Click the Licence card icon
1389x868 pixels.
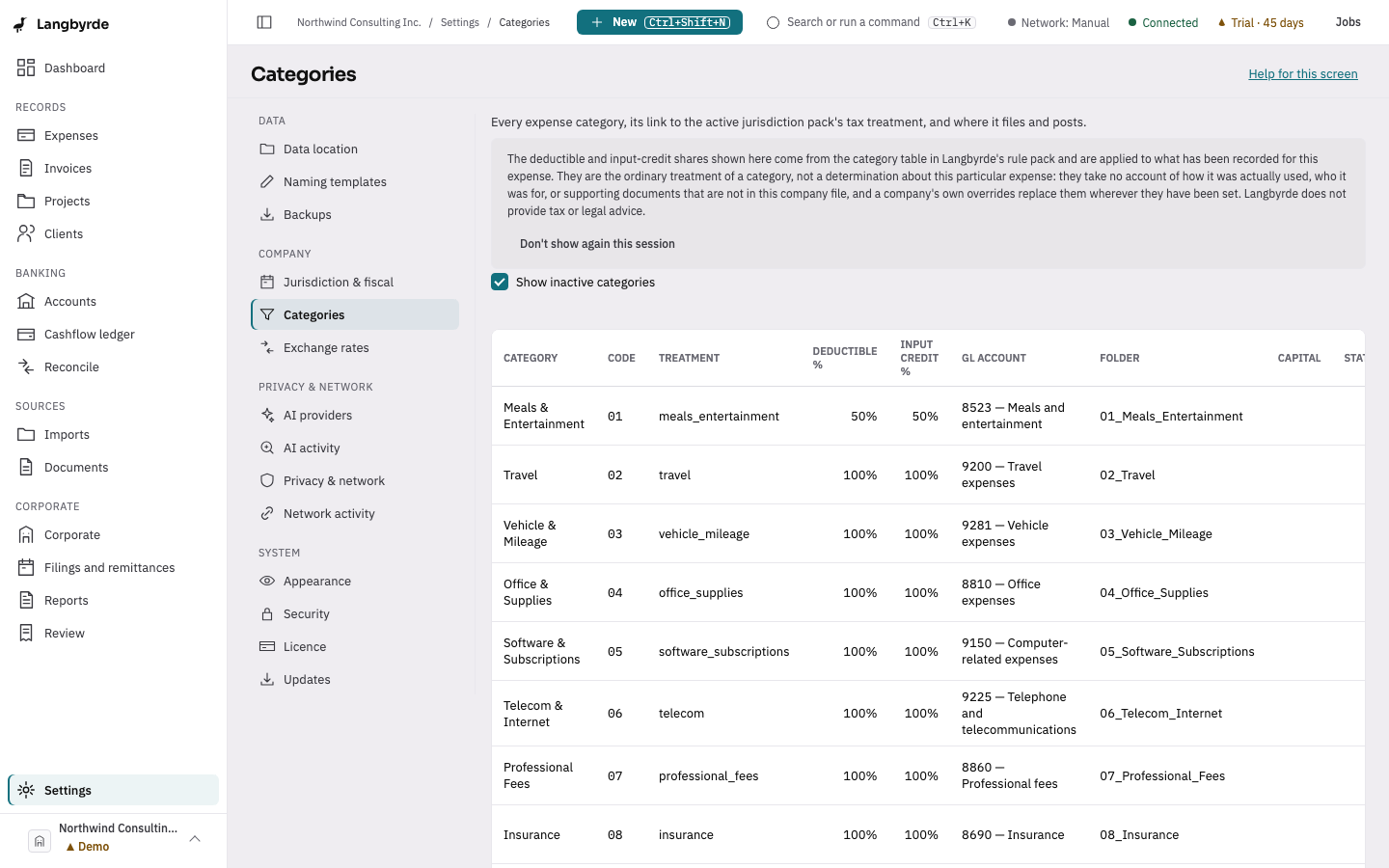click(x=267, y=646)
